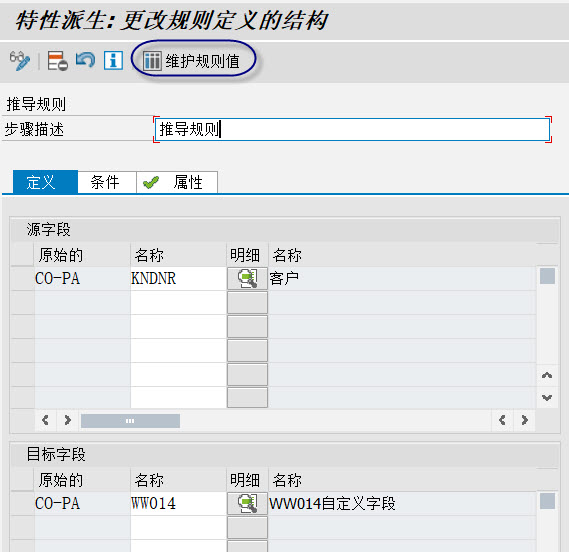569x552 pixels.
Task: Click target table vertical scrollbar thumb
Action: [x=547, y=501]
